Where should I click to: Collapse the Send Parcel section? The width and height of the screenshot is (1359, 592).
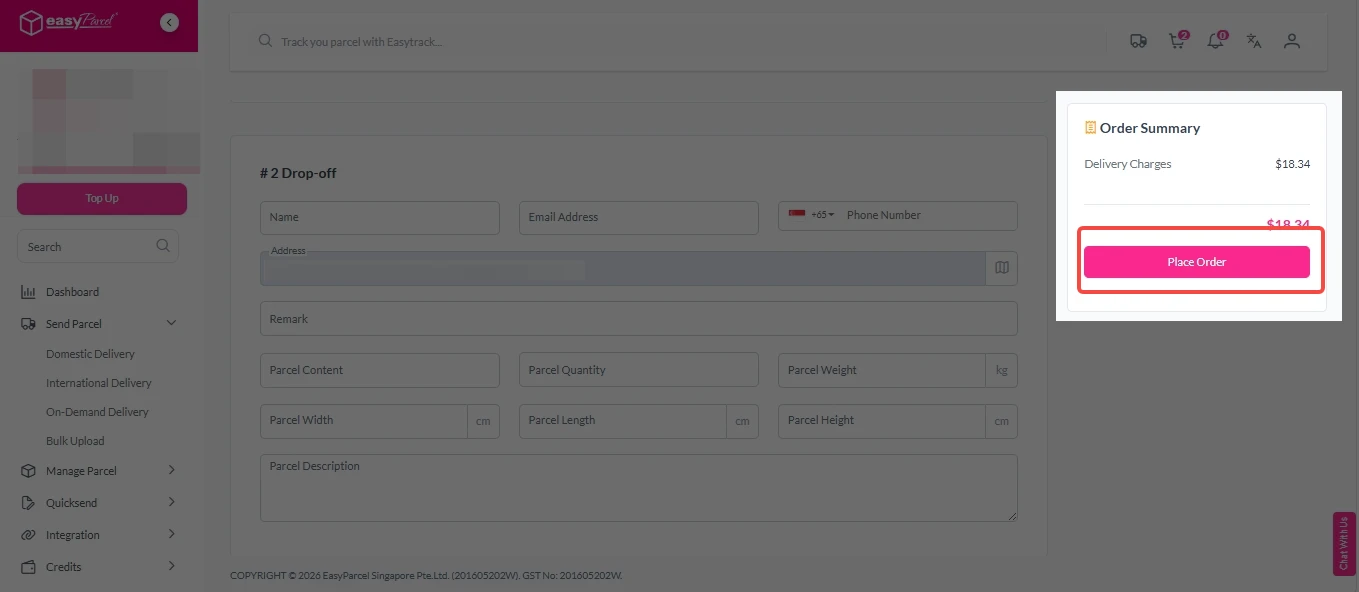click(x=170, y=323)
